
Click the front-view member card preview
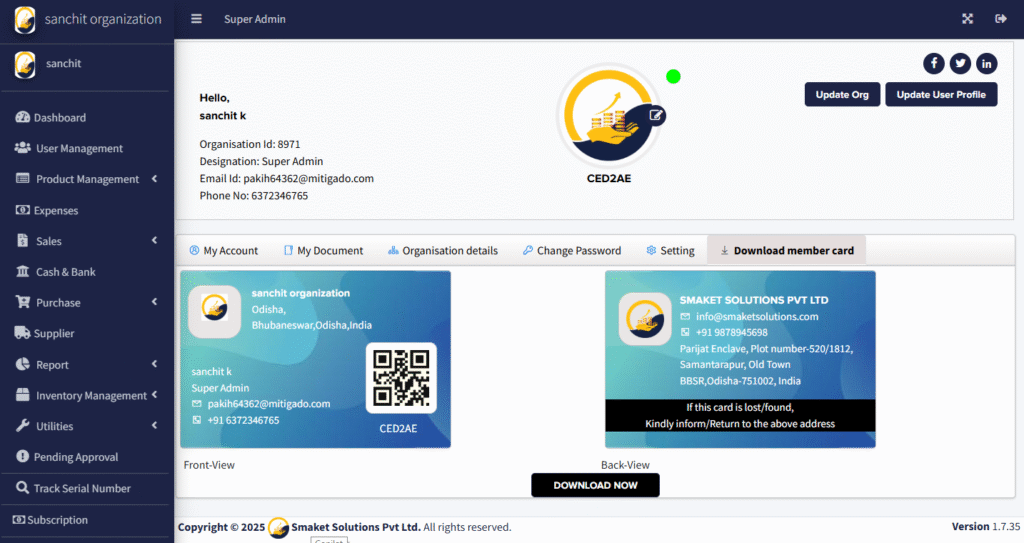point(315,359)
